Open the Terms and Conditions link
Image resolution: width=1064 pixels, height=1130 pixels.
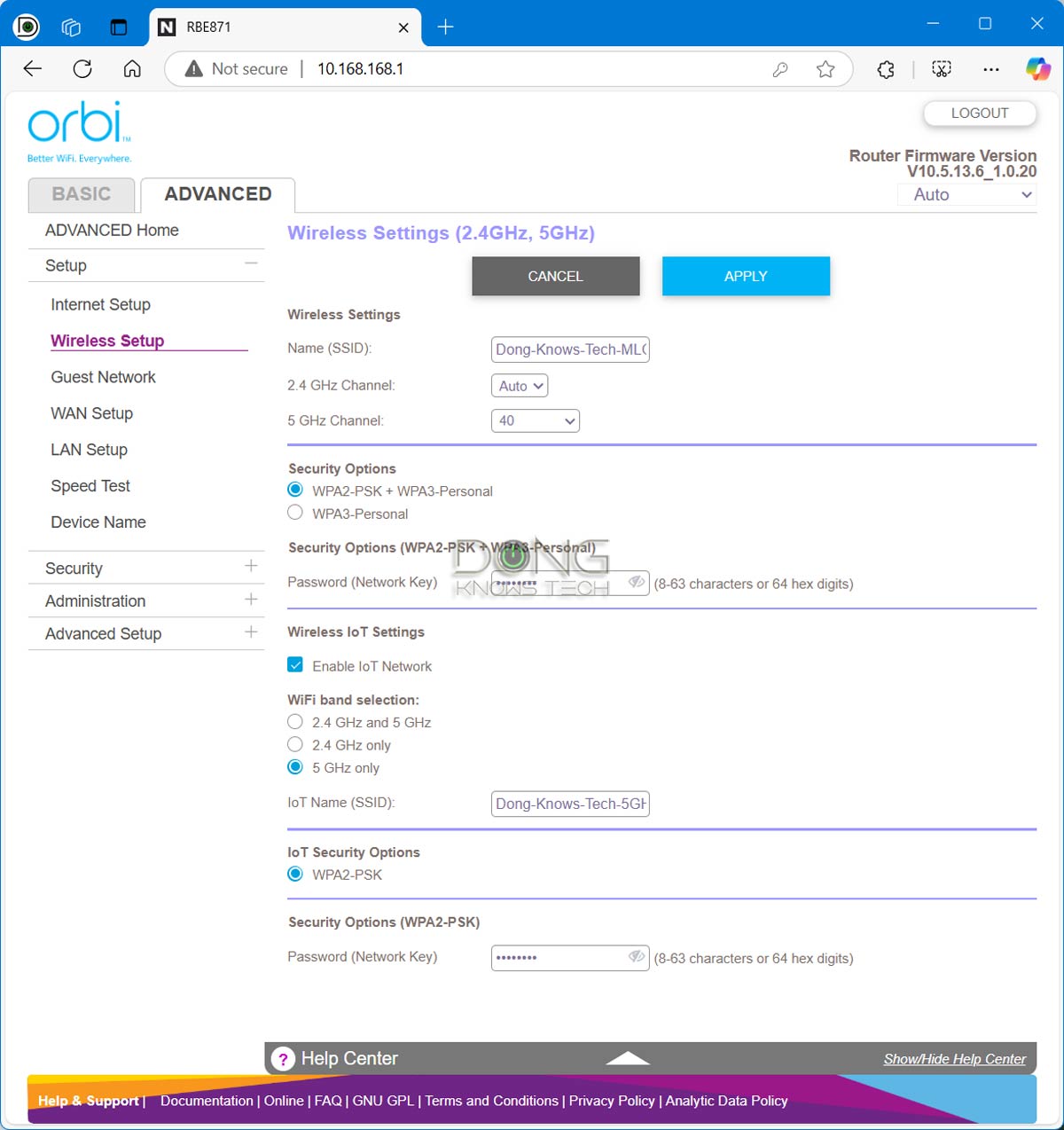click(490, 1101)
